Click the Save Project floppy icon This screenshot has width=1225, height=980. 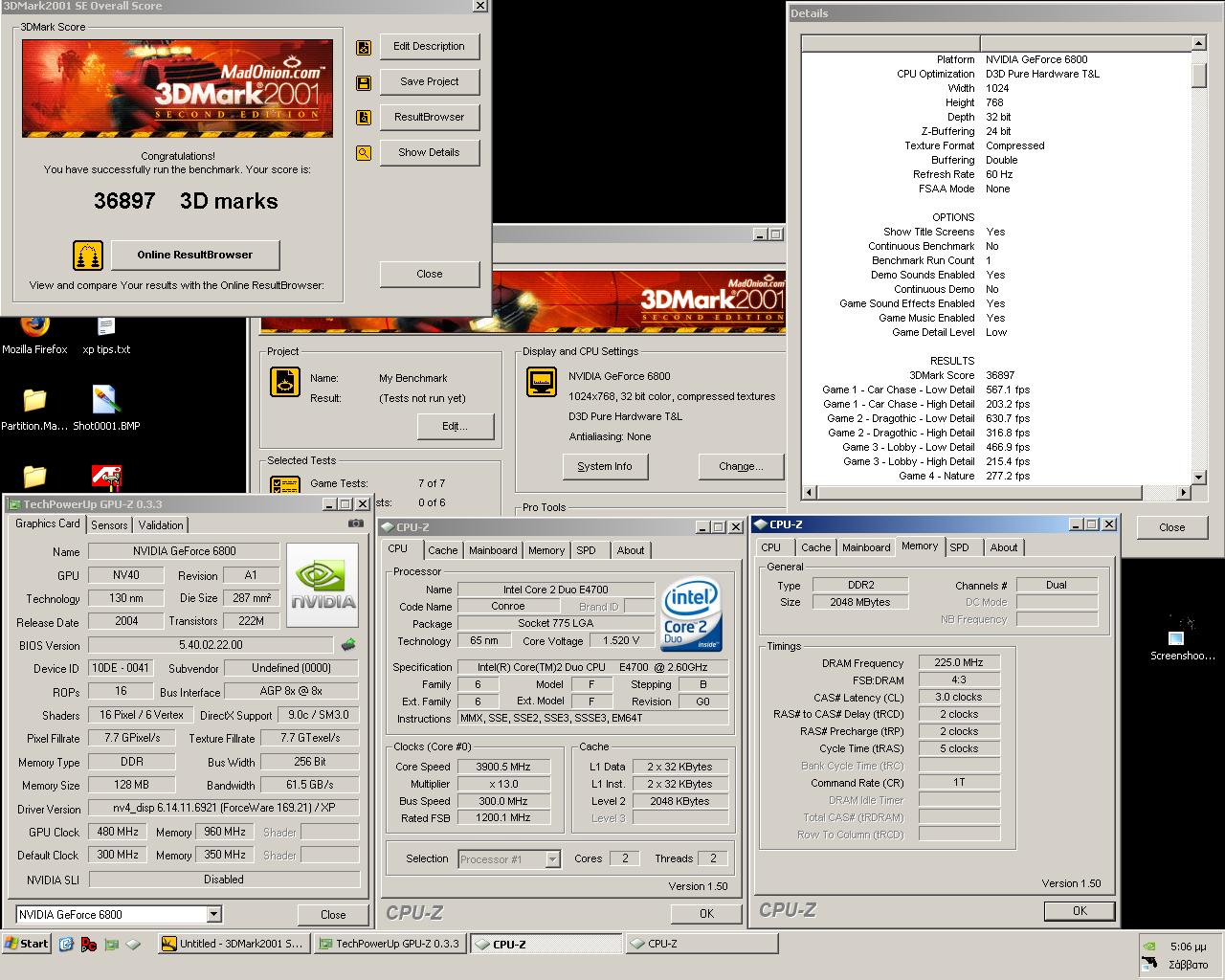point(364,82)
